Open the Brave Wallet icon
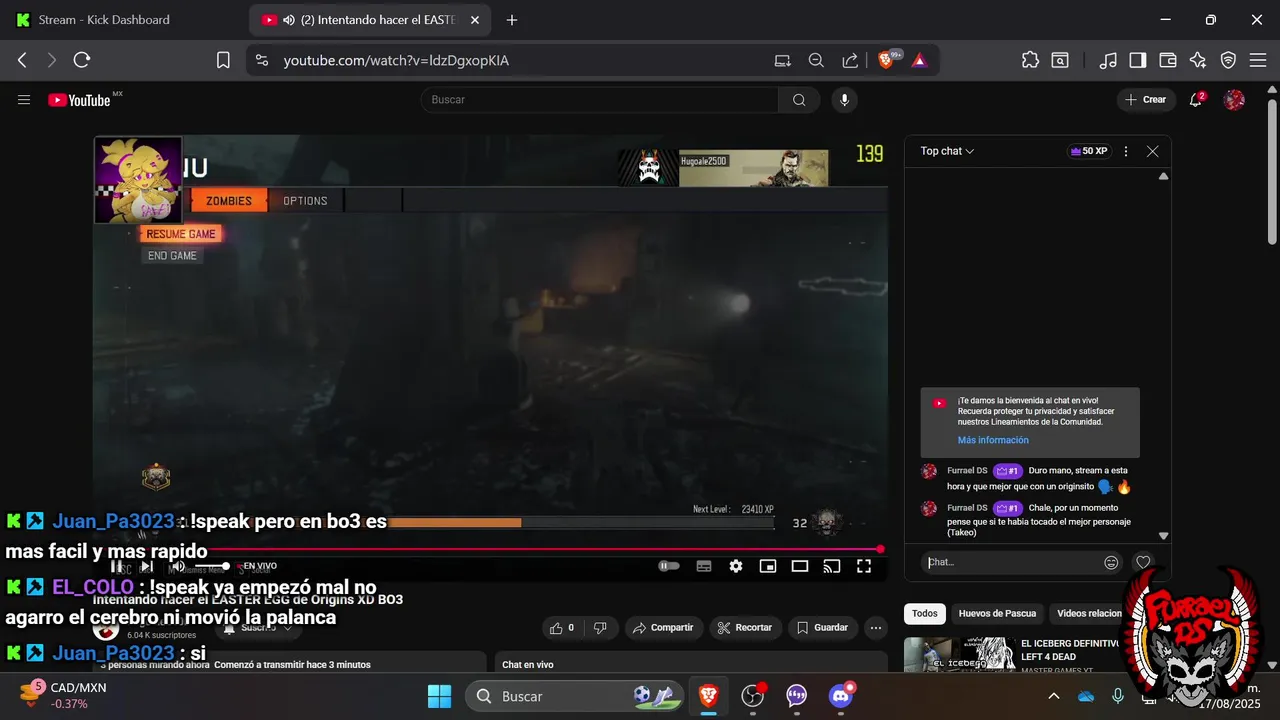Viewport: 1280px width, 720px height. point(1167,60)
